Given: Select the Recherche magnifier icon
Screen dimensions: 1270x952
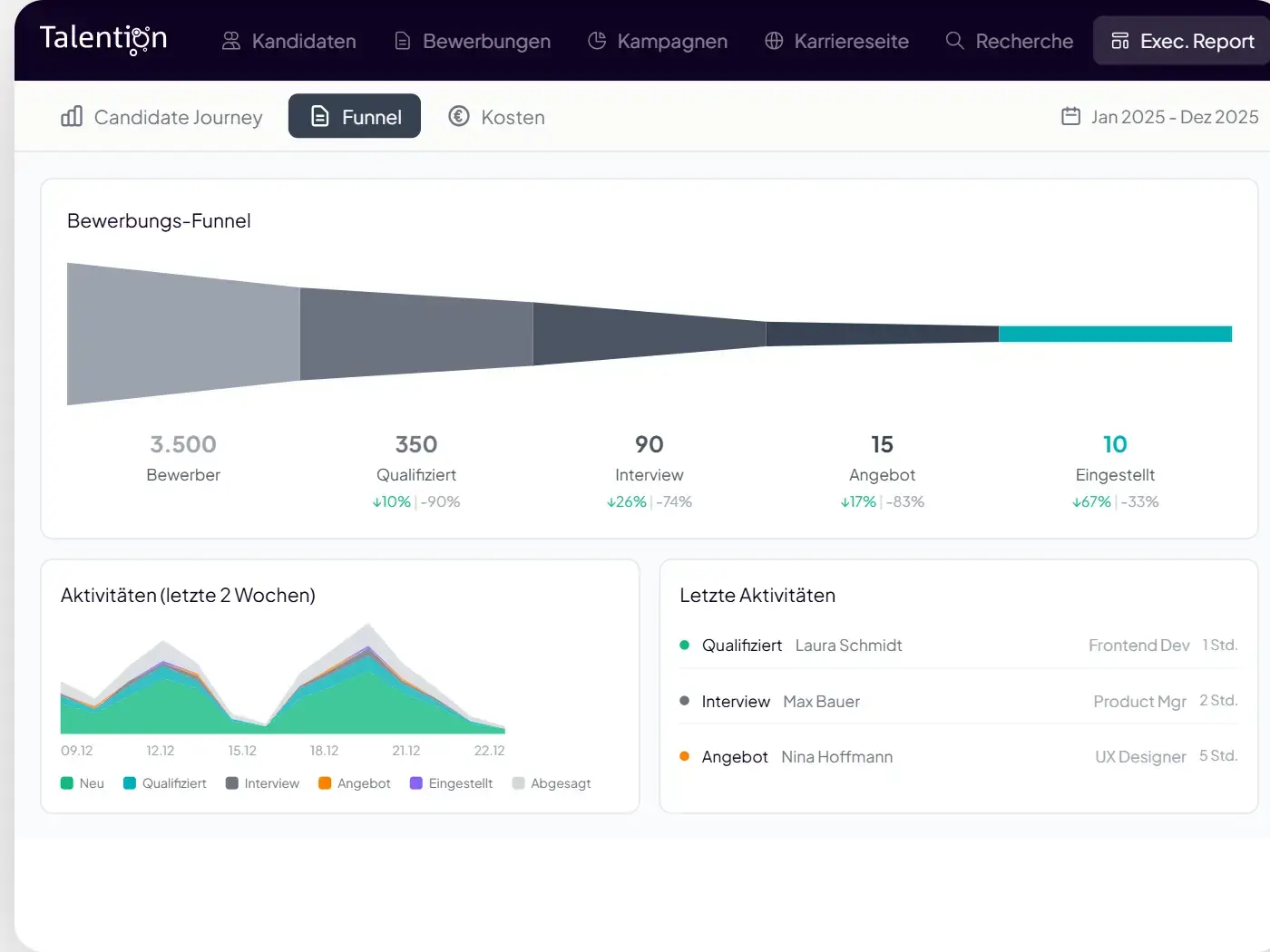Looking at the screenshot, I should (953, 42).
